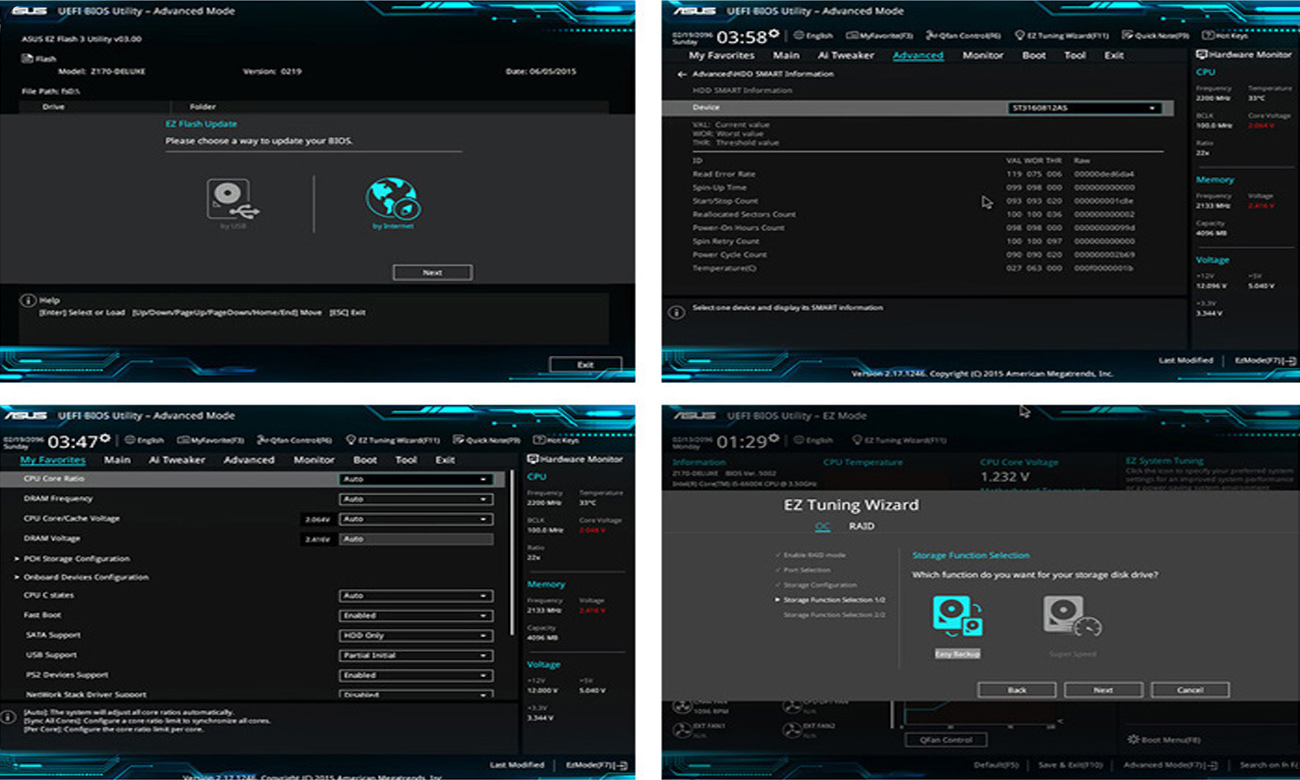Open USB Support dropdown showing Partial Initial
Image resolution: width=1300 pixels, height=780 pixels.
point(416,655)
